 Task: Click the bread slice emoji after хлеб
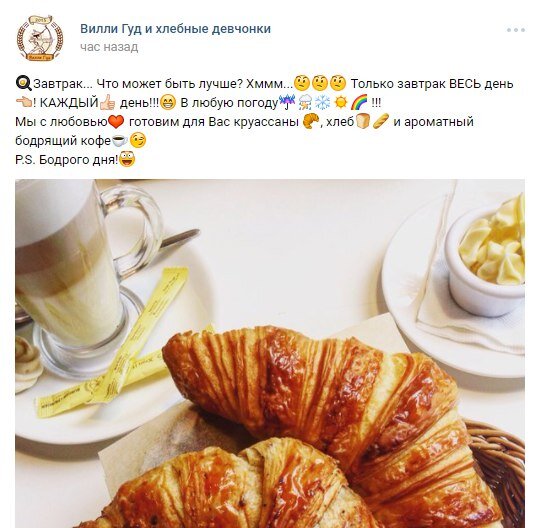pos(363,121)
